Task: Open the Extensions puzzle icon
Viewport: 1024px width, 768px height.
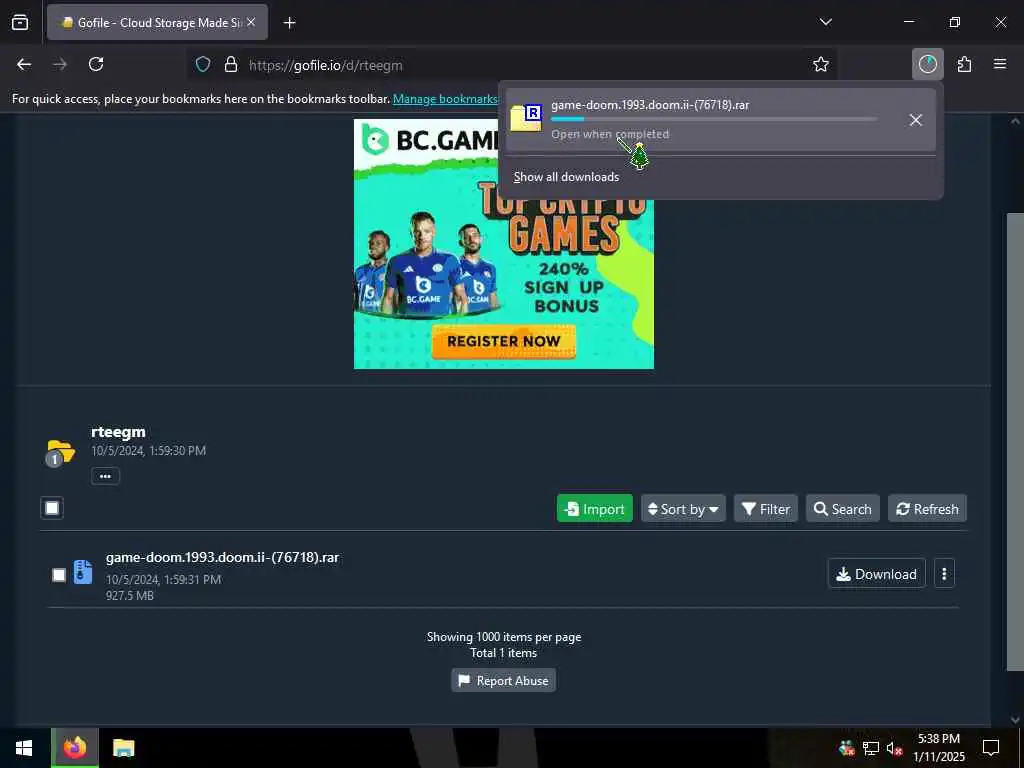Action: [965, 64]
